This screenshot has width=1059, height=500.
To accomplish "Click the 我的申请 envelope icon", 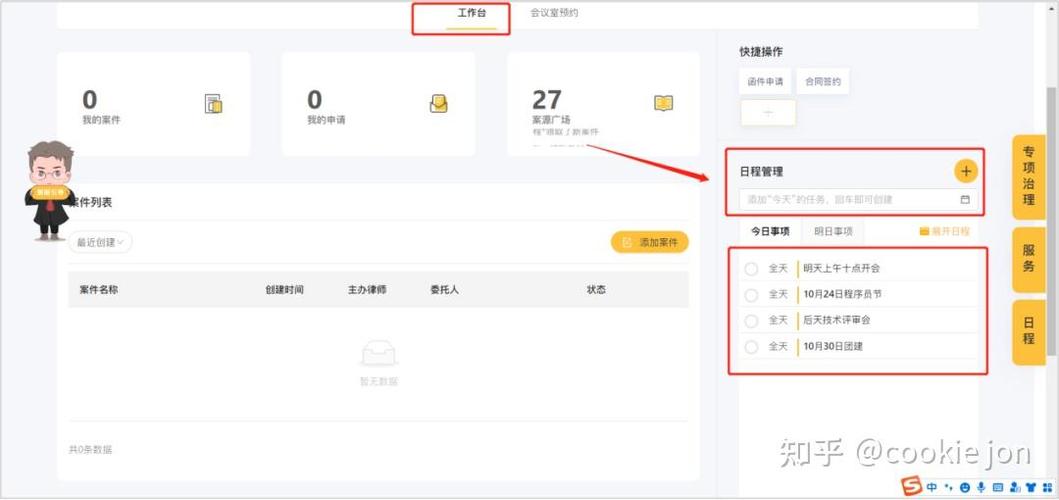I will 438,103.
